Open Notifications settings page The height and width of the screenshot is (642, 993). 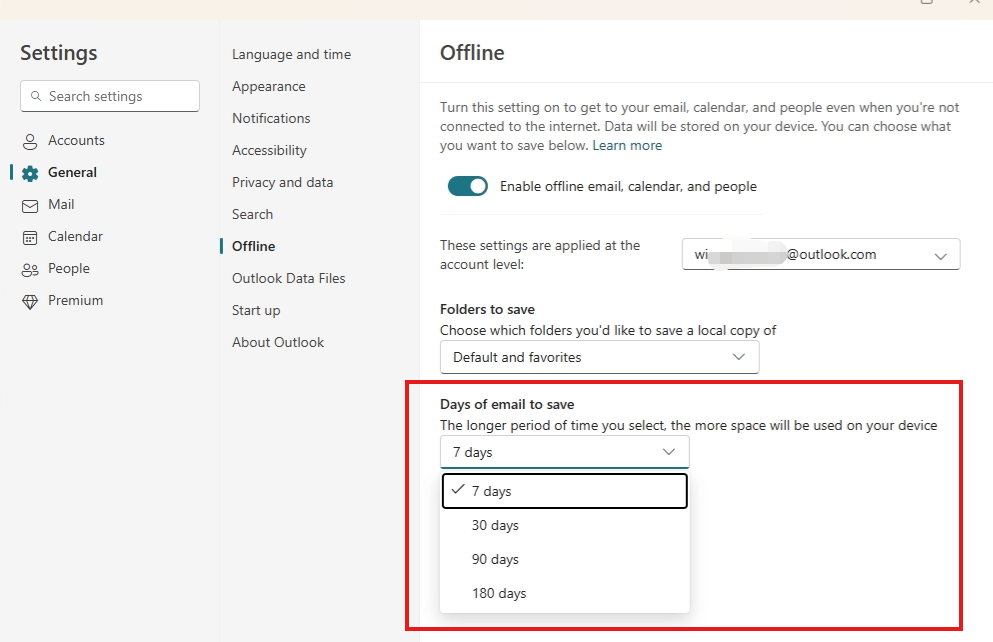click(x=271, y=118)
